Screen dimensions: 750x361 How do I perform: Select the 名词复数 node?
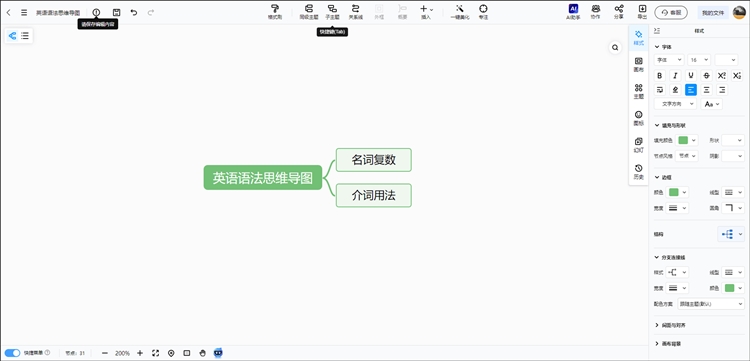coord(374,160)
